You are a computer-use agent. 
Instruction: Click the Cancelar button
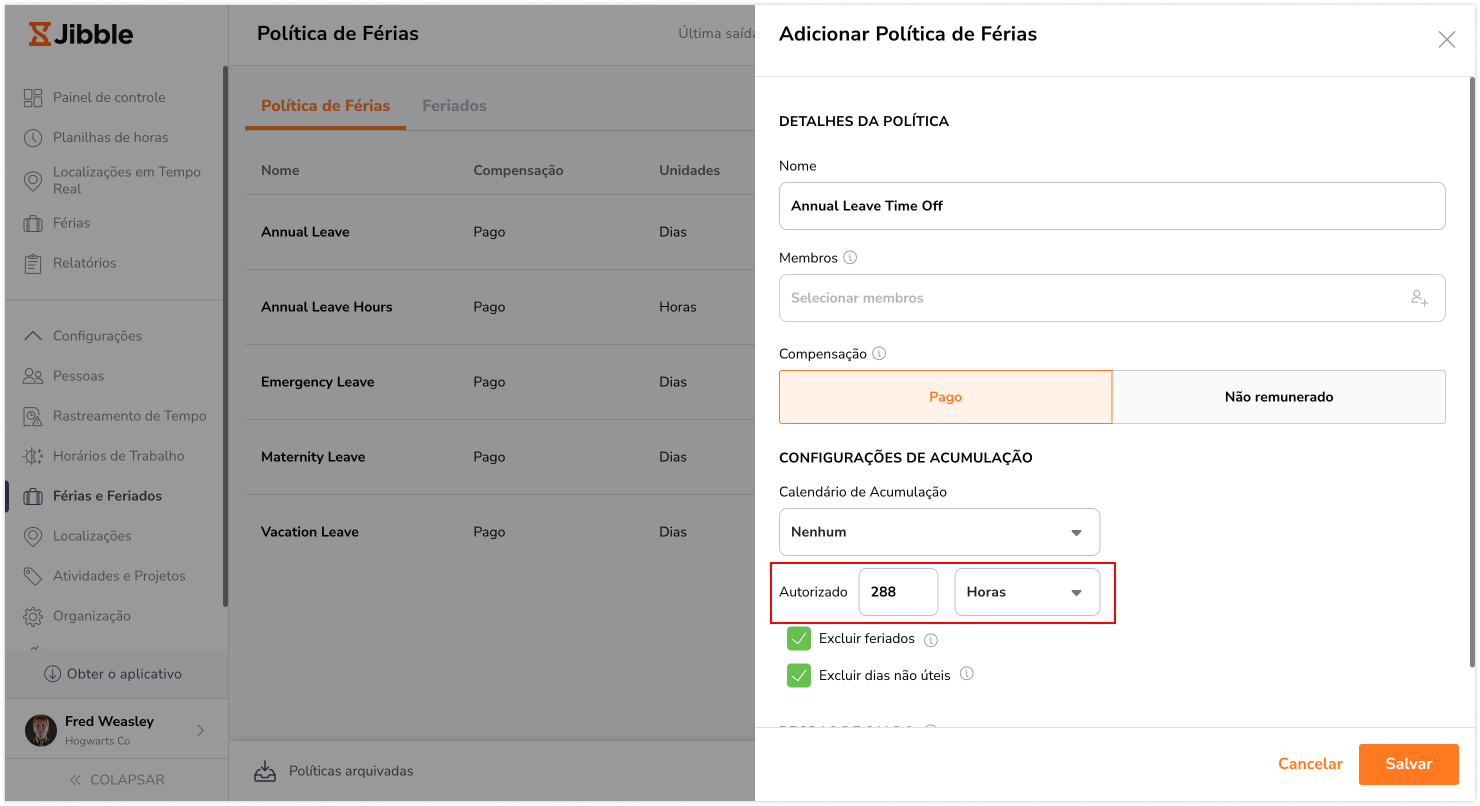point(1310,764)
